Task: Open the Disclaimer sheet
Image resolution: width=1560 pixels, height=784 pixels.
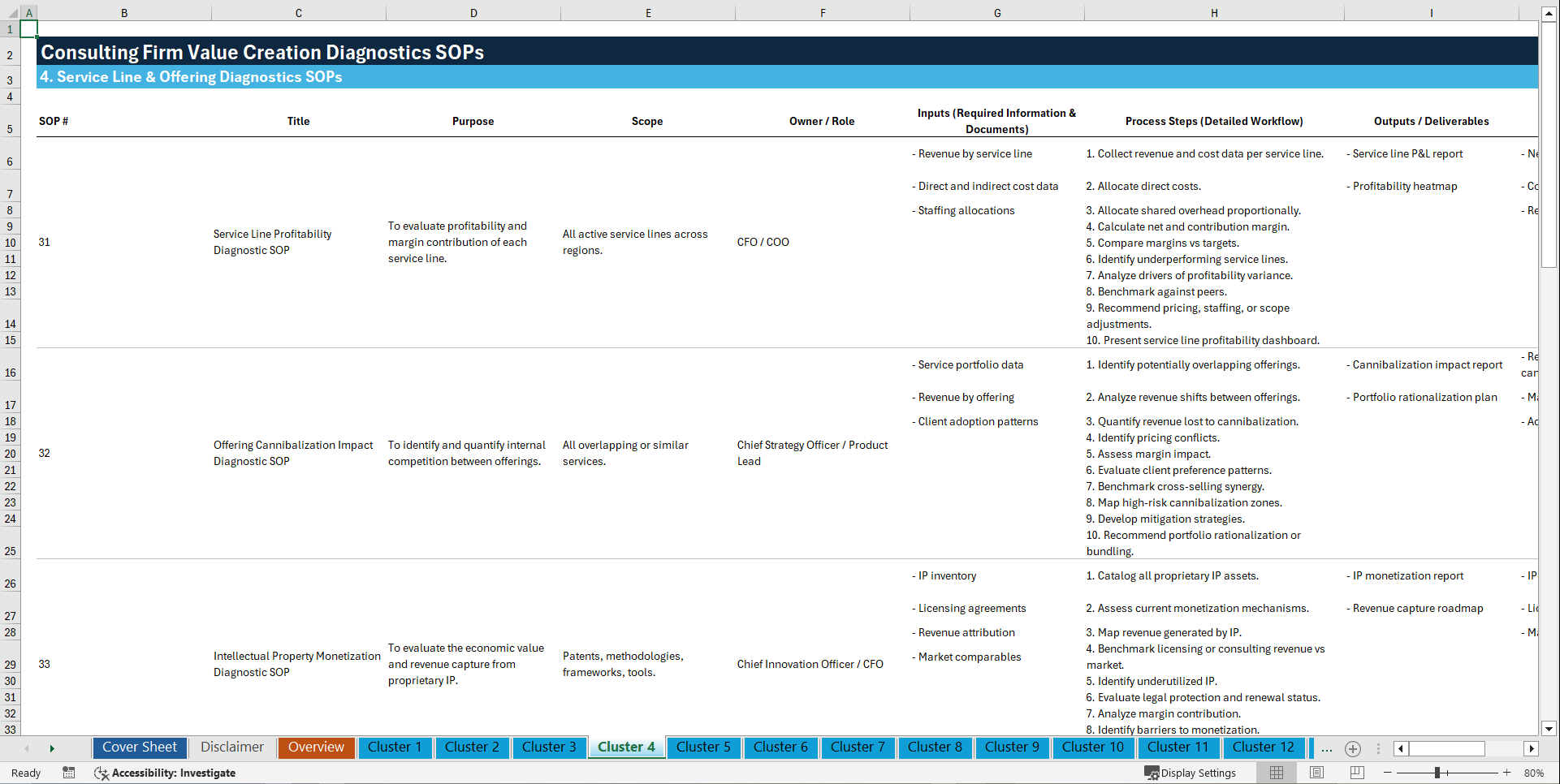Action: [231, 747]
